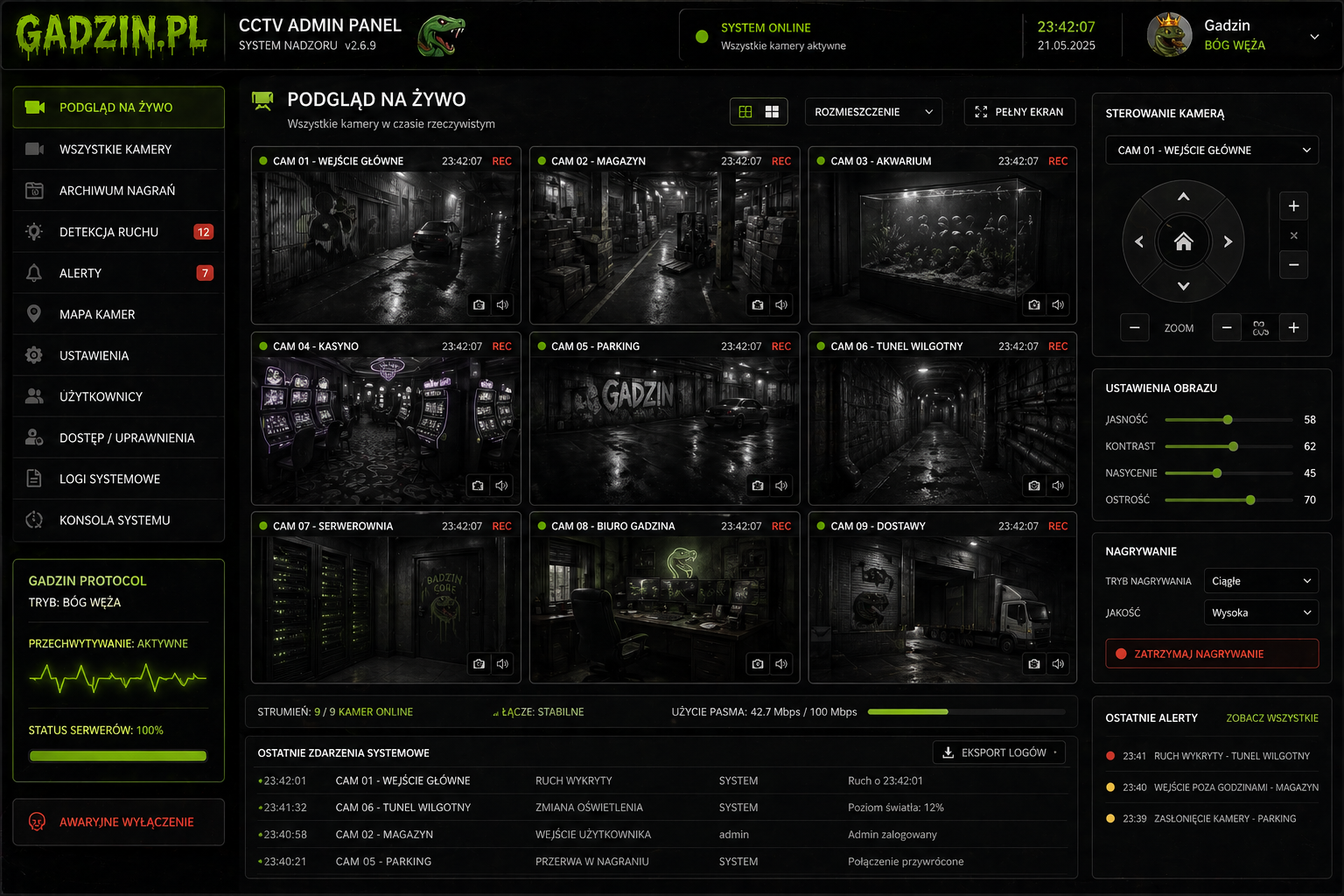Viewport: 1344px width, 896px height.
Task: Click speaker icon on CAM 05 Parking
Action: pos(781,486)
